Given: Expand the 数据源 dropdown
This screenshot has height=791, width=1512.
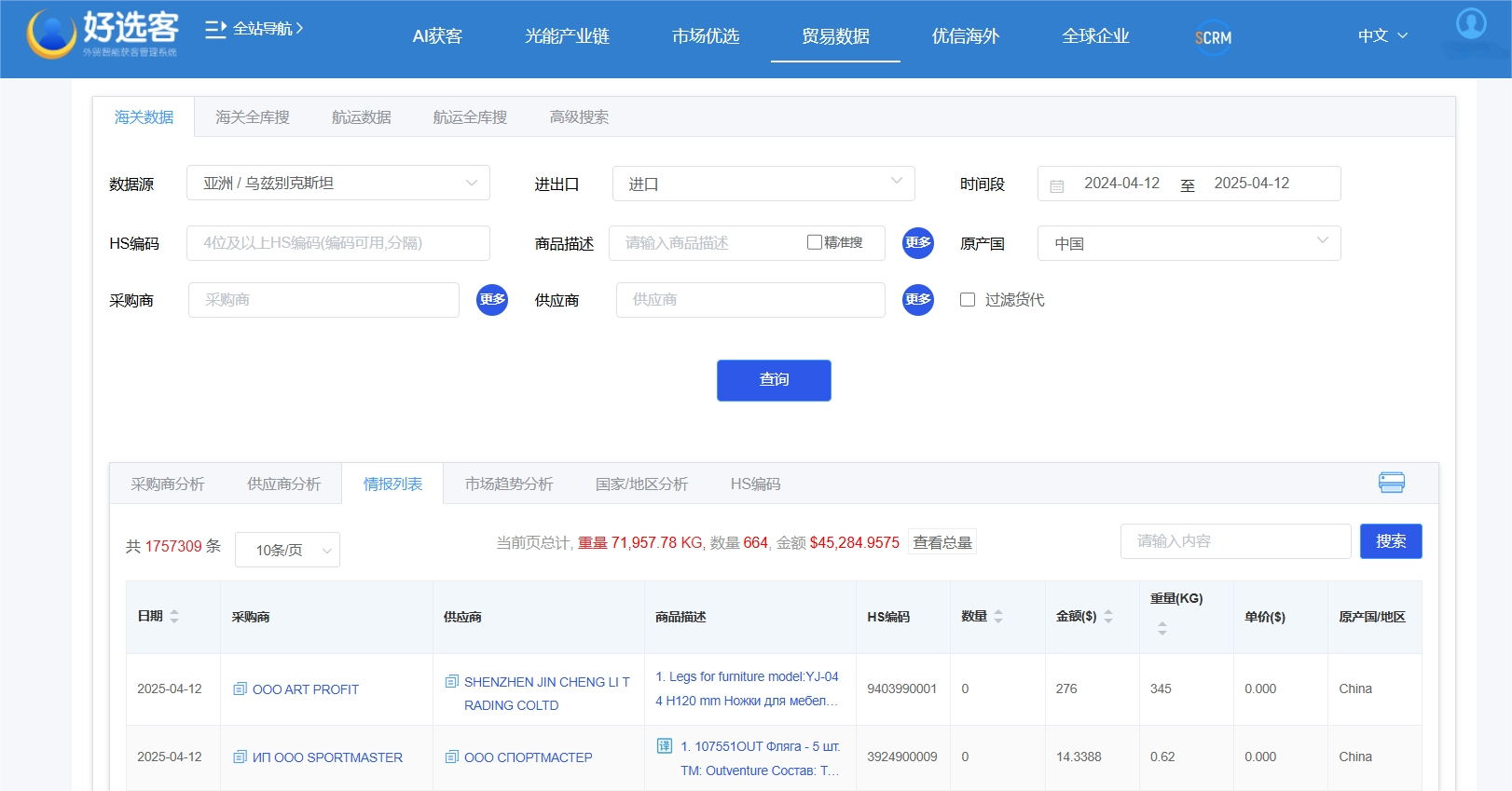Looking at the screenshot, I should point(337,184).
